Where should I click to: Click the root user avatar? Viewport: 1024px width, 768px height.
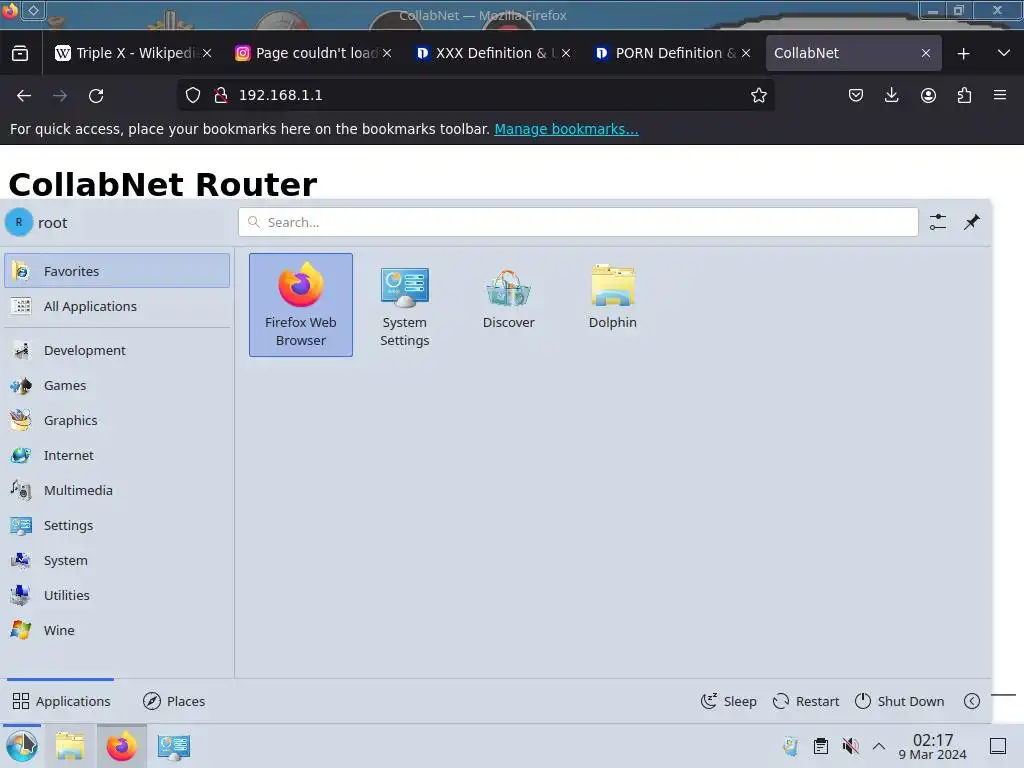click(x=19, y=222)
